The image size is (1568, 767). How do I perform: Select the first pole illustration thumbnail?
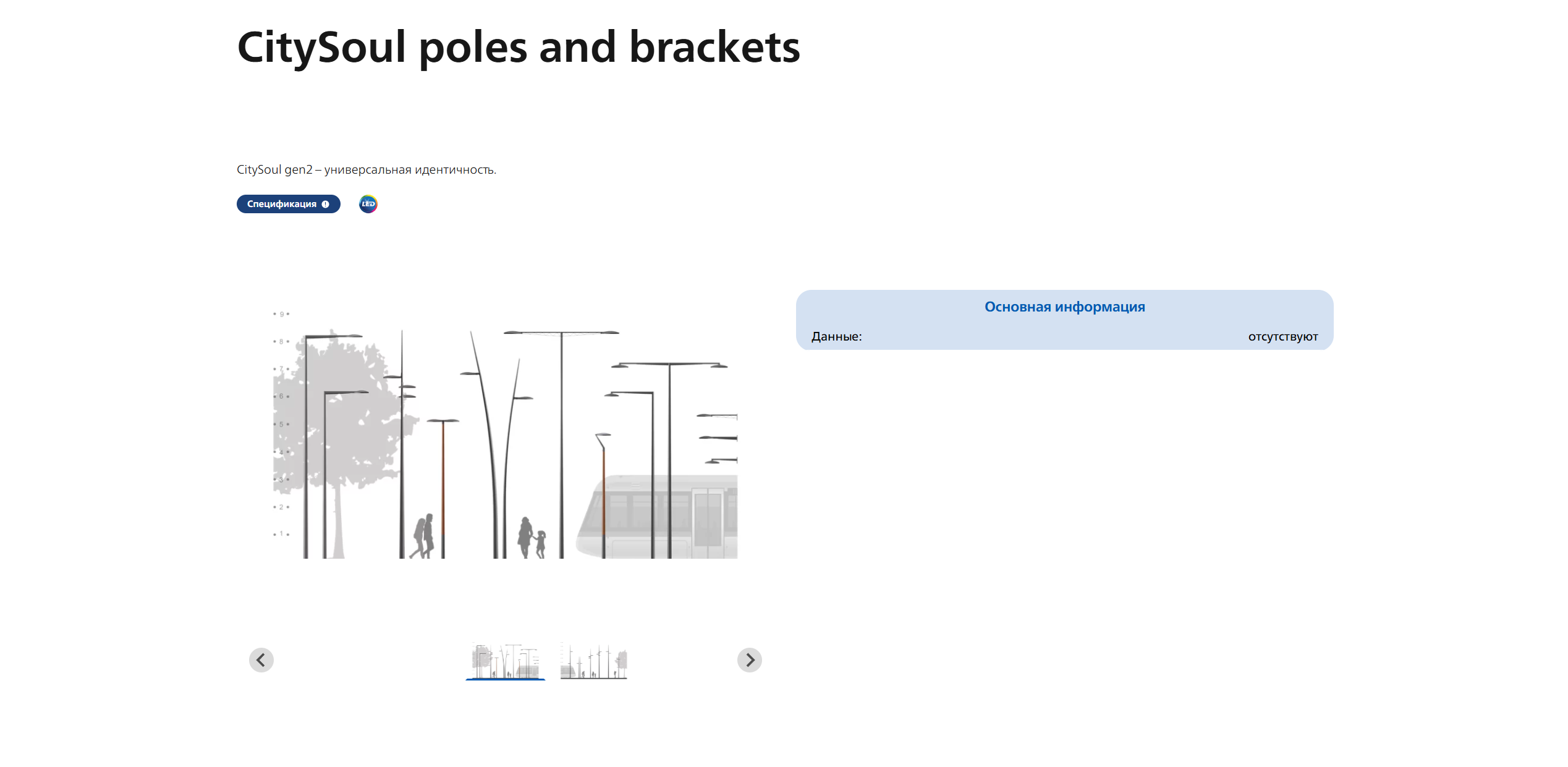pos(506,661)
